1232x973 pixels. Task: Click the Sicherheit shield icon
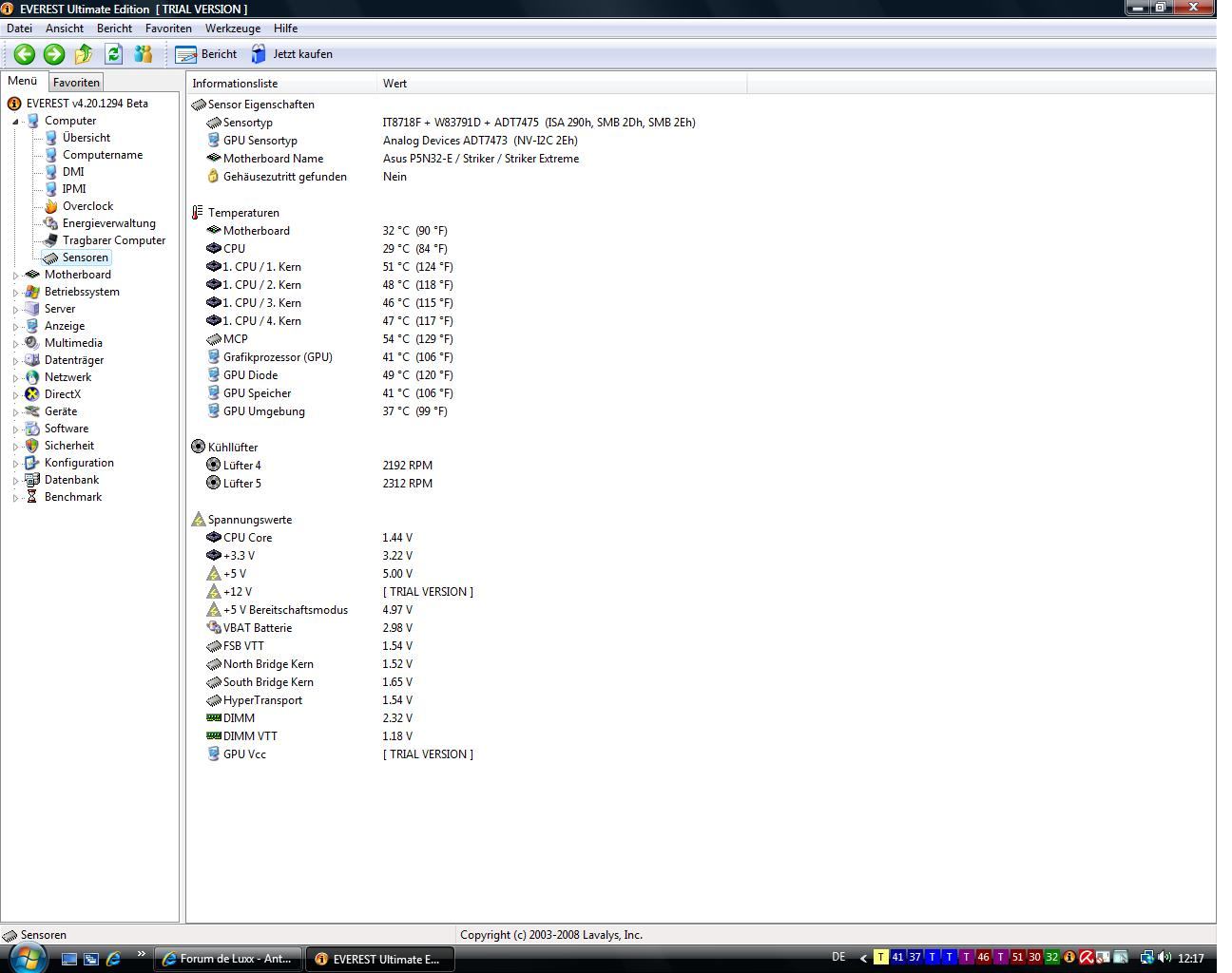(x=32, y=446)
